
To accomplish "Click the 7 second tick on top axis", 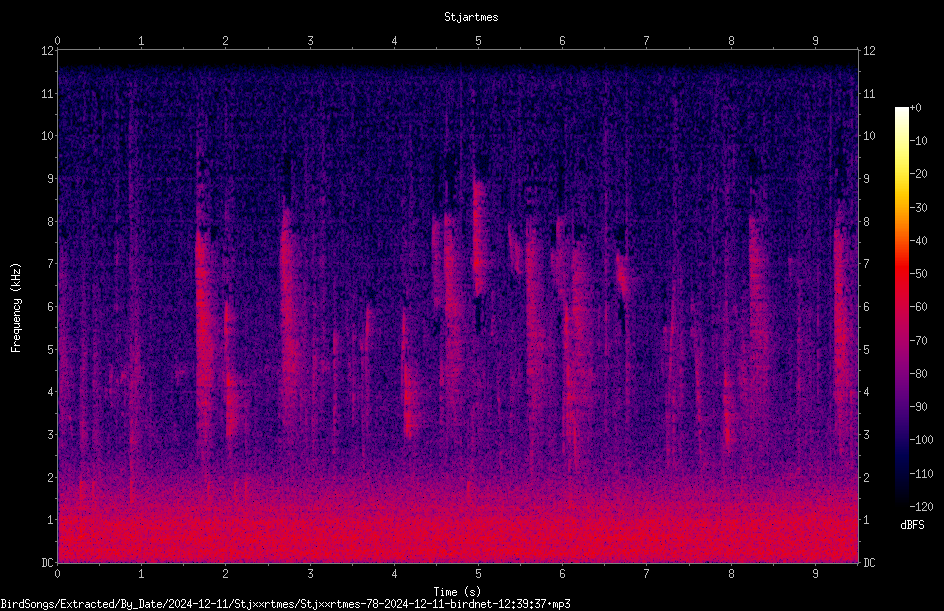I will click(647, 41).
